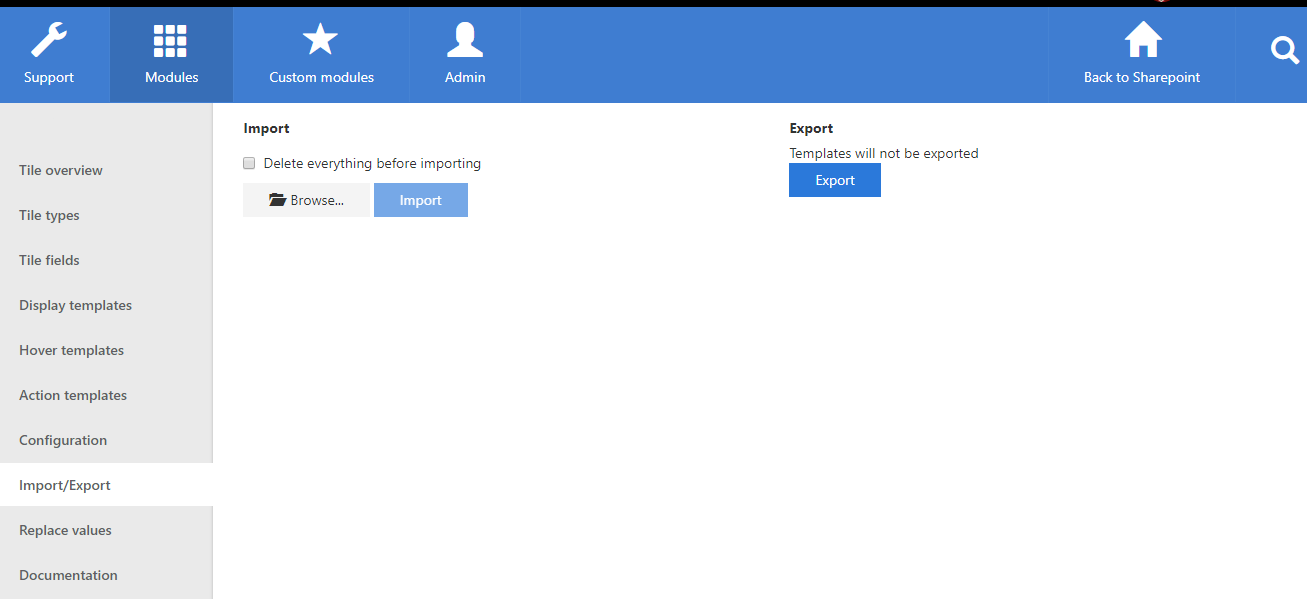
Task: Click the blue Export button
Action: 834,180
